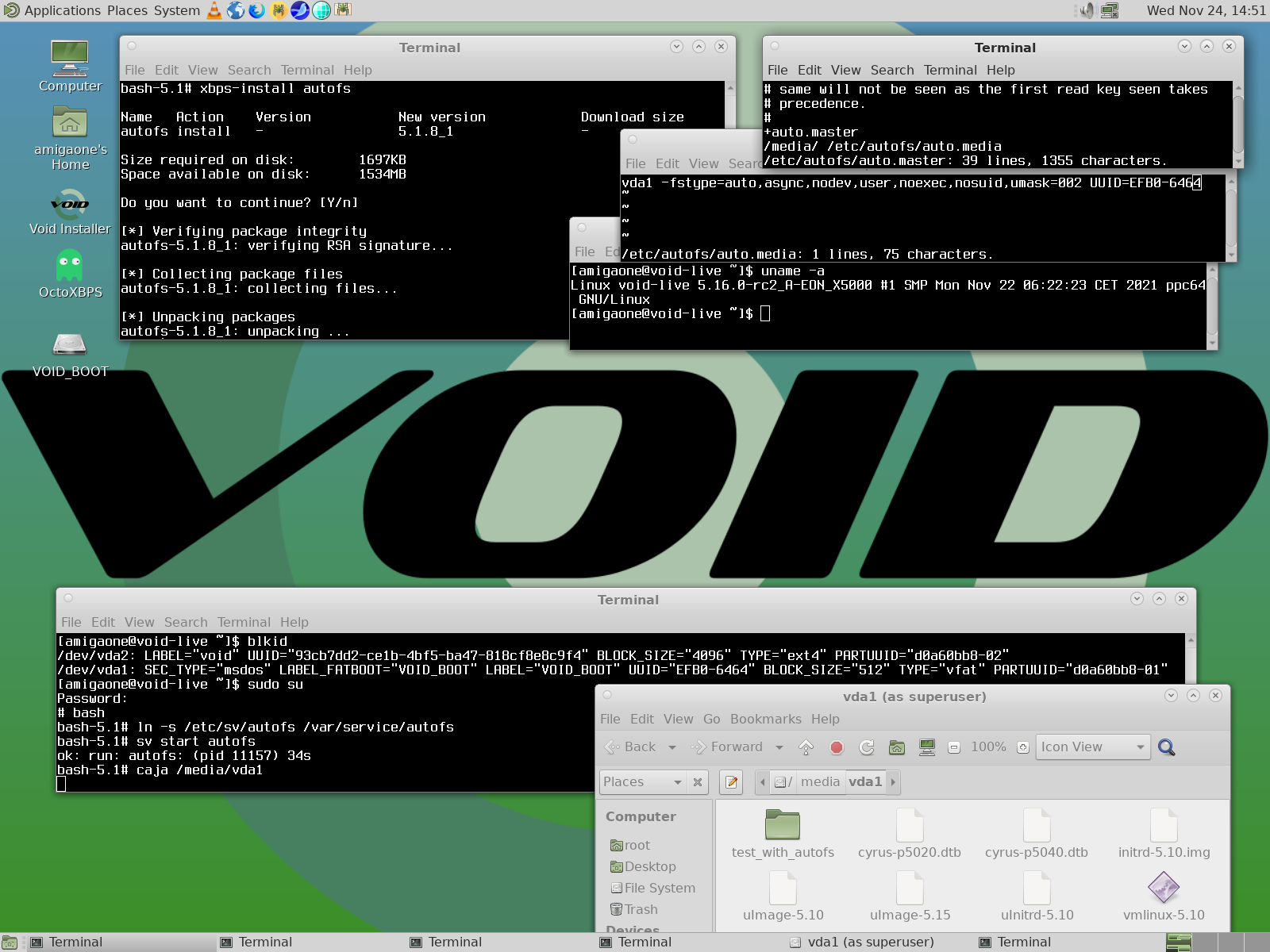The height and width of the screenshot is (952, 1270).
Task: Toggle the text location entry edit button
Action: (x=732, y=782)
